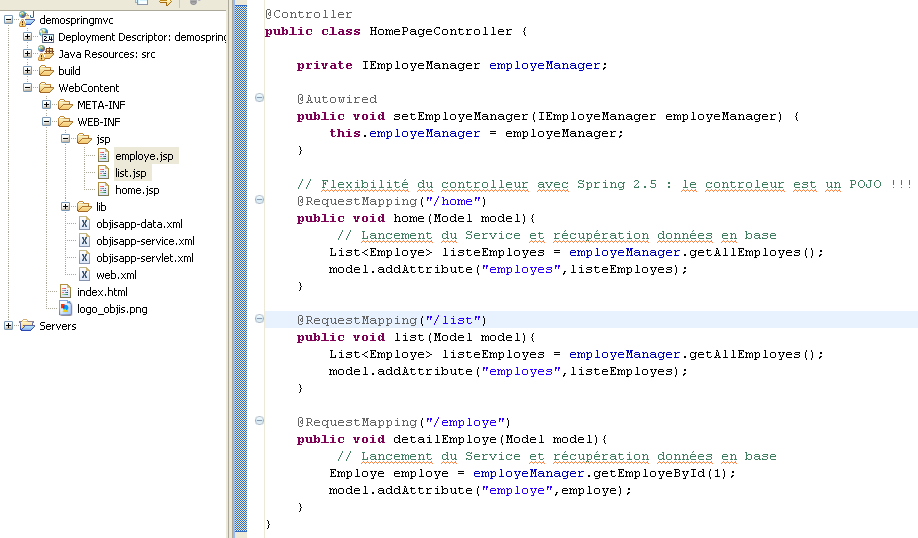Click the build folder icon
918x538 pixels.
(46, 71)
